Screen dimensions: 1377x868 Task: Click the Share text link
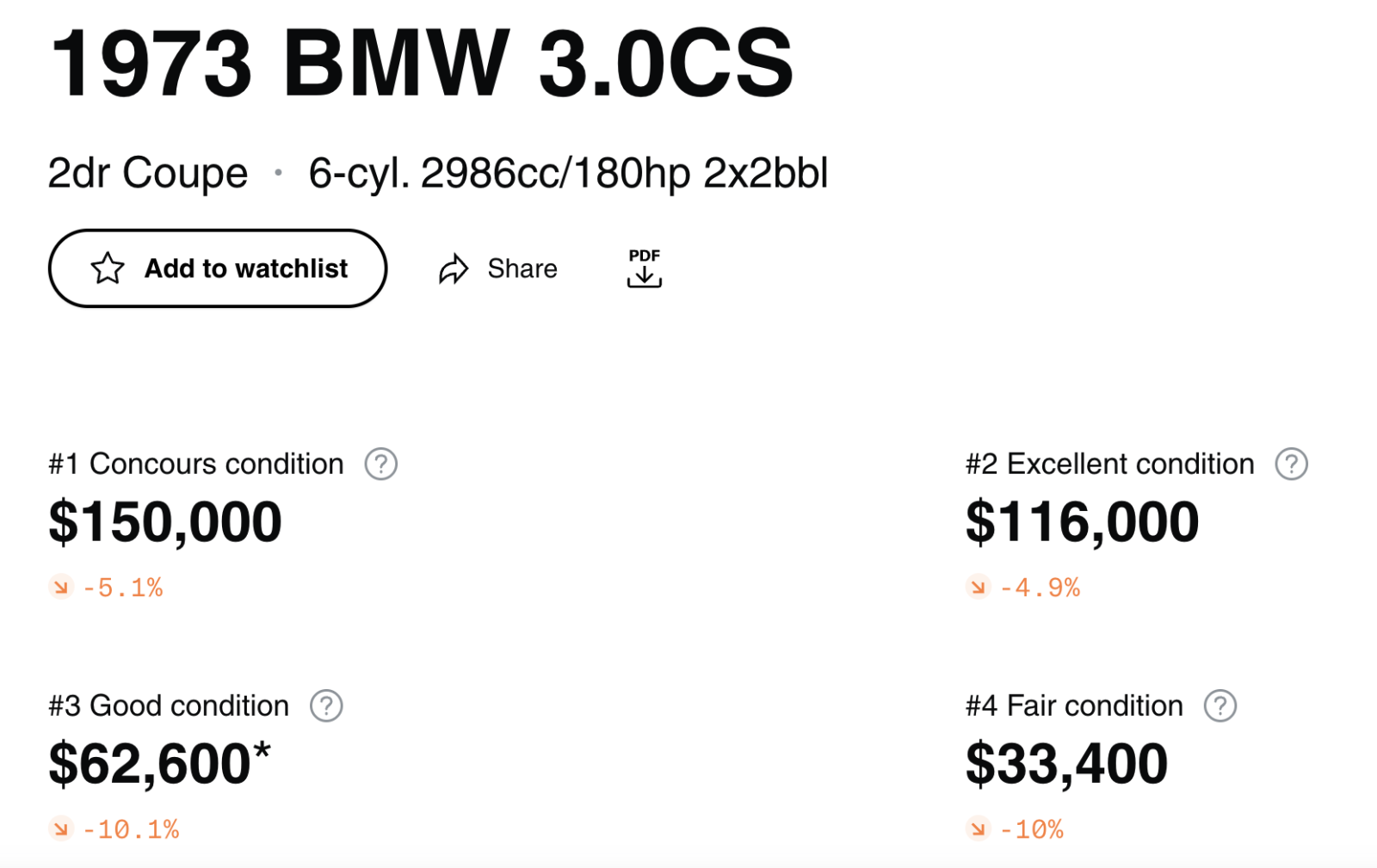click(x=522, y=268)
